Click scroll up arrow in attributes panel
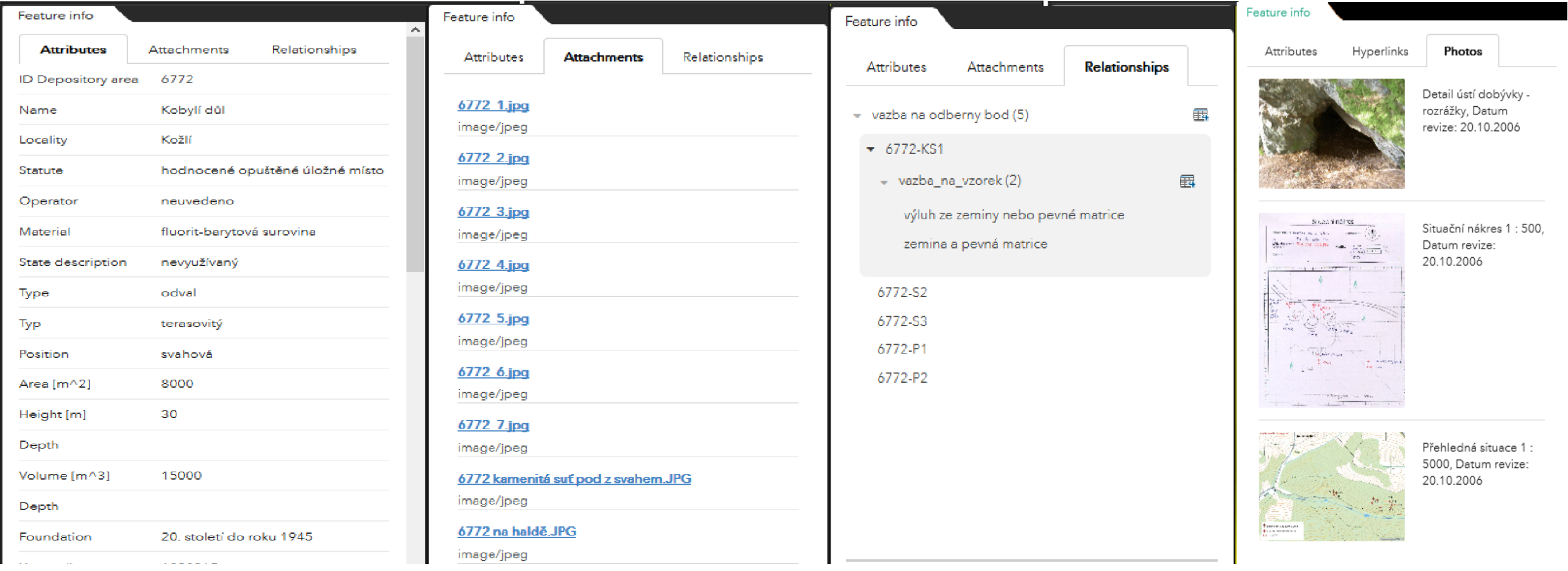This screenshot has height=571, width=1568. [x=415, y=29]
